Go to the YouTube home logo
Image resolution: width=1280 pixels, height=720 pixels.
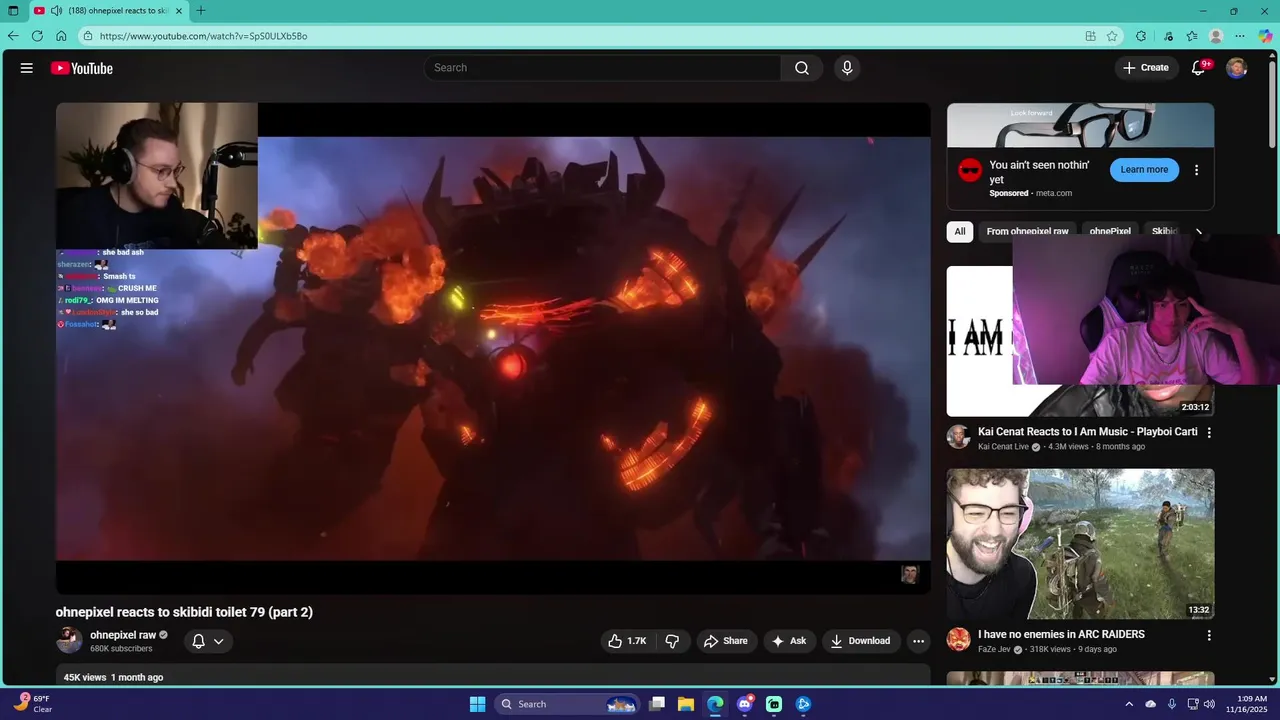point(82,68)
